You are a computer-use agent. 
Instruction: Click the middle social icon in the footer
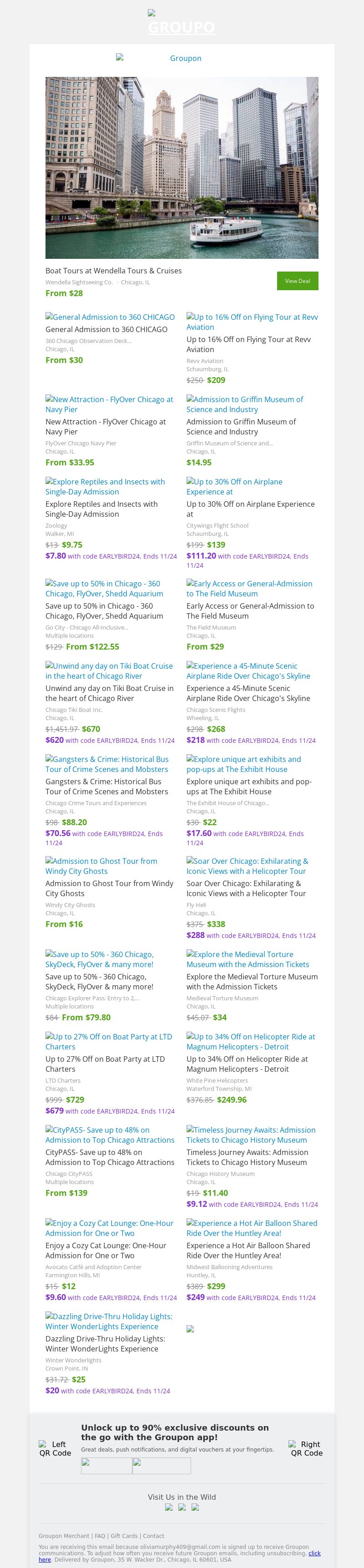pos(182,1507)
